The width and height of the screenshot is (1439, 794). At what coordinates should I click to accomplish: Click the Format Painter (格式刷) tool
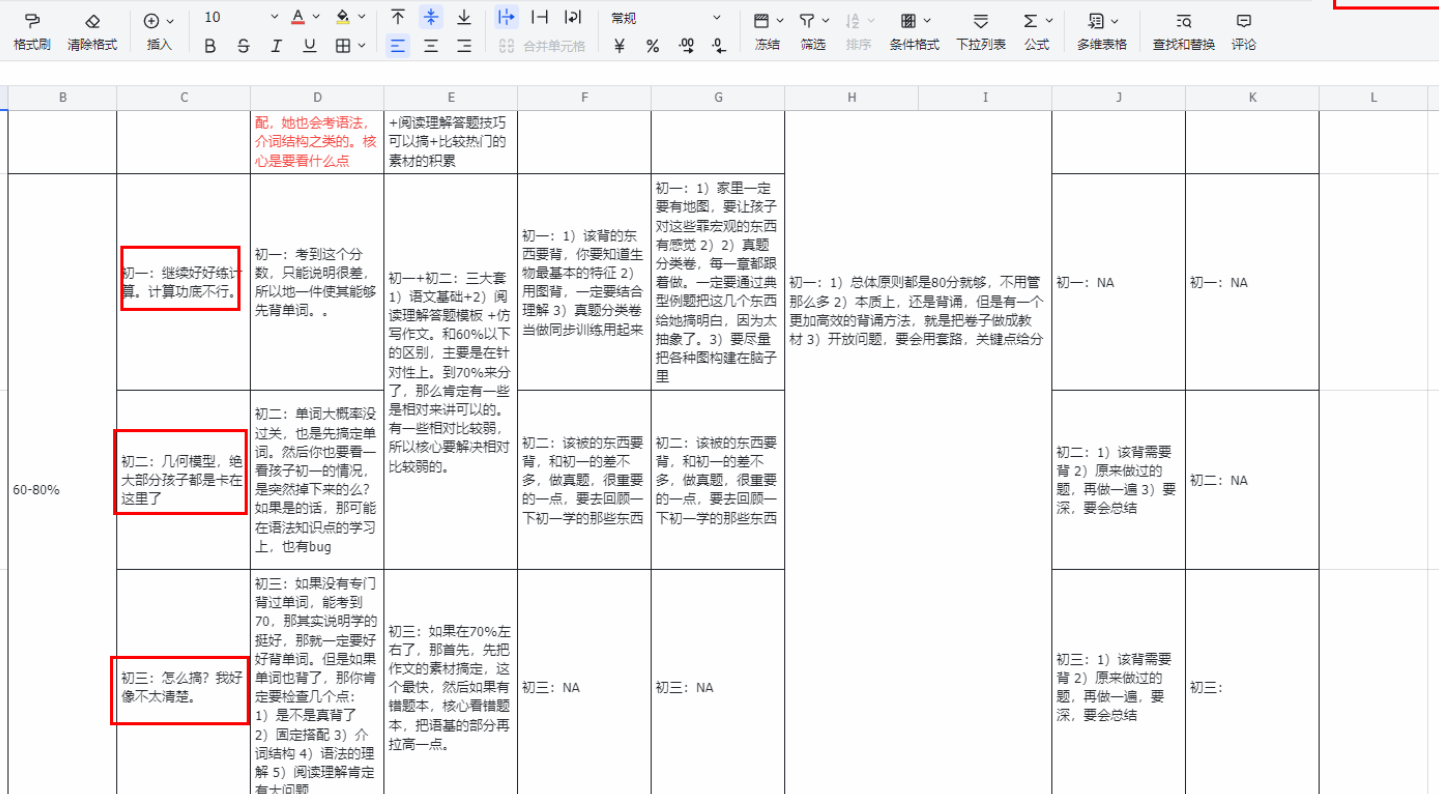click(x=32, y=31)
